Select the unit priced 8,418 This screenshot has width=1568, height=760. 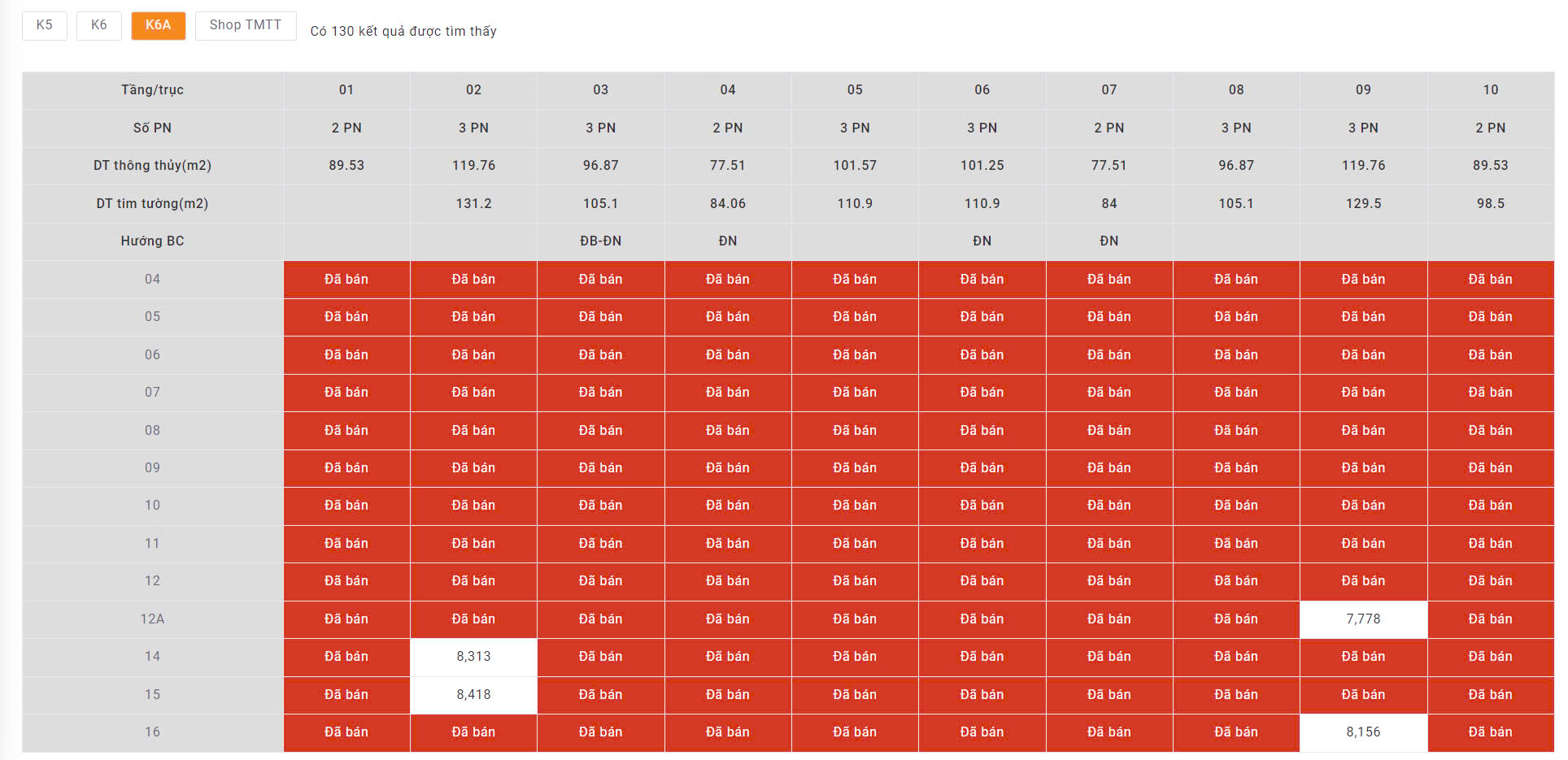click(x=473, y=694)
